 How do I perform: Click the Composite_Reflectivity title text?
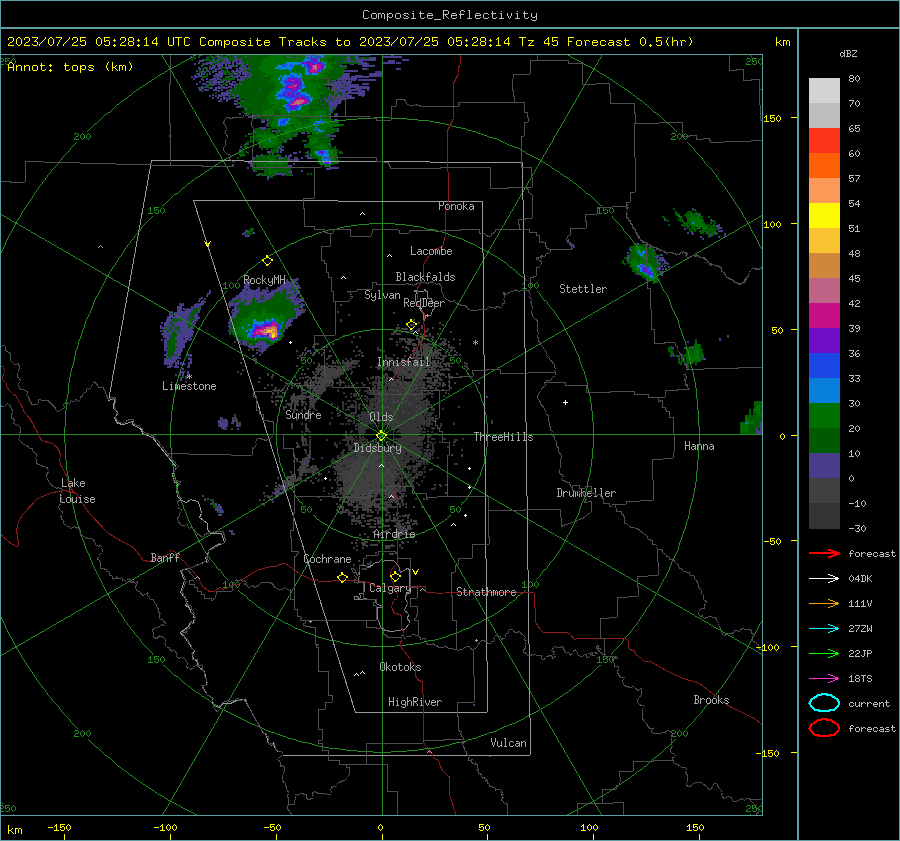pos(450,15)
